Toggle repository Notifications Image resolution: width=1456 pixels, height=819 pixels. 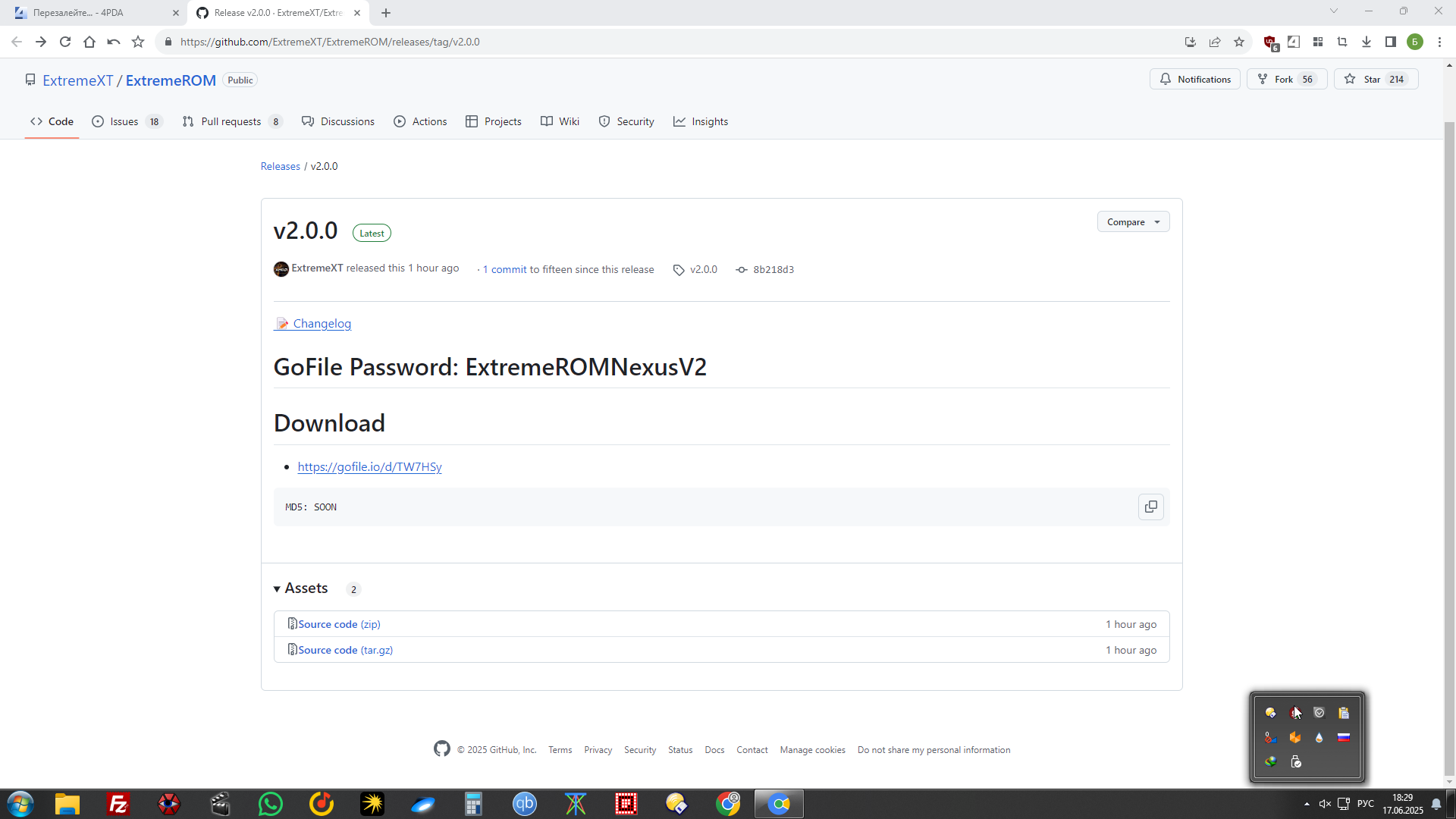point(1195,79)
